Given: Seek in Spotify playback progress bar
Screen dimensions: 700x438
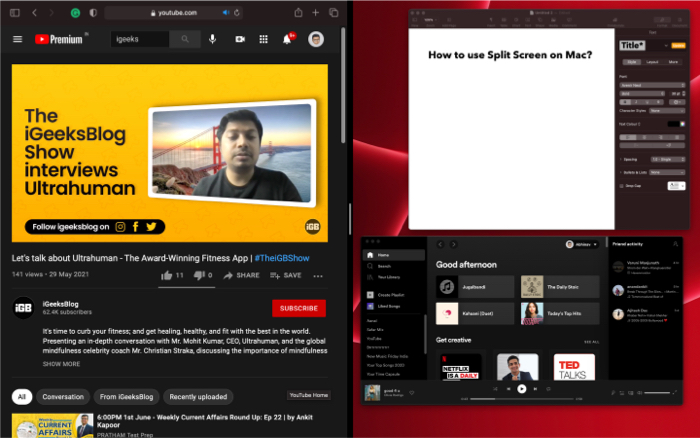Looking at the screenshot, I should tap(521, 399).
